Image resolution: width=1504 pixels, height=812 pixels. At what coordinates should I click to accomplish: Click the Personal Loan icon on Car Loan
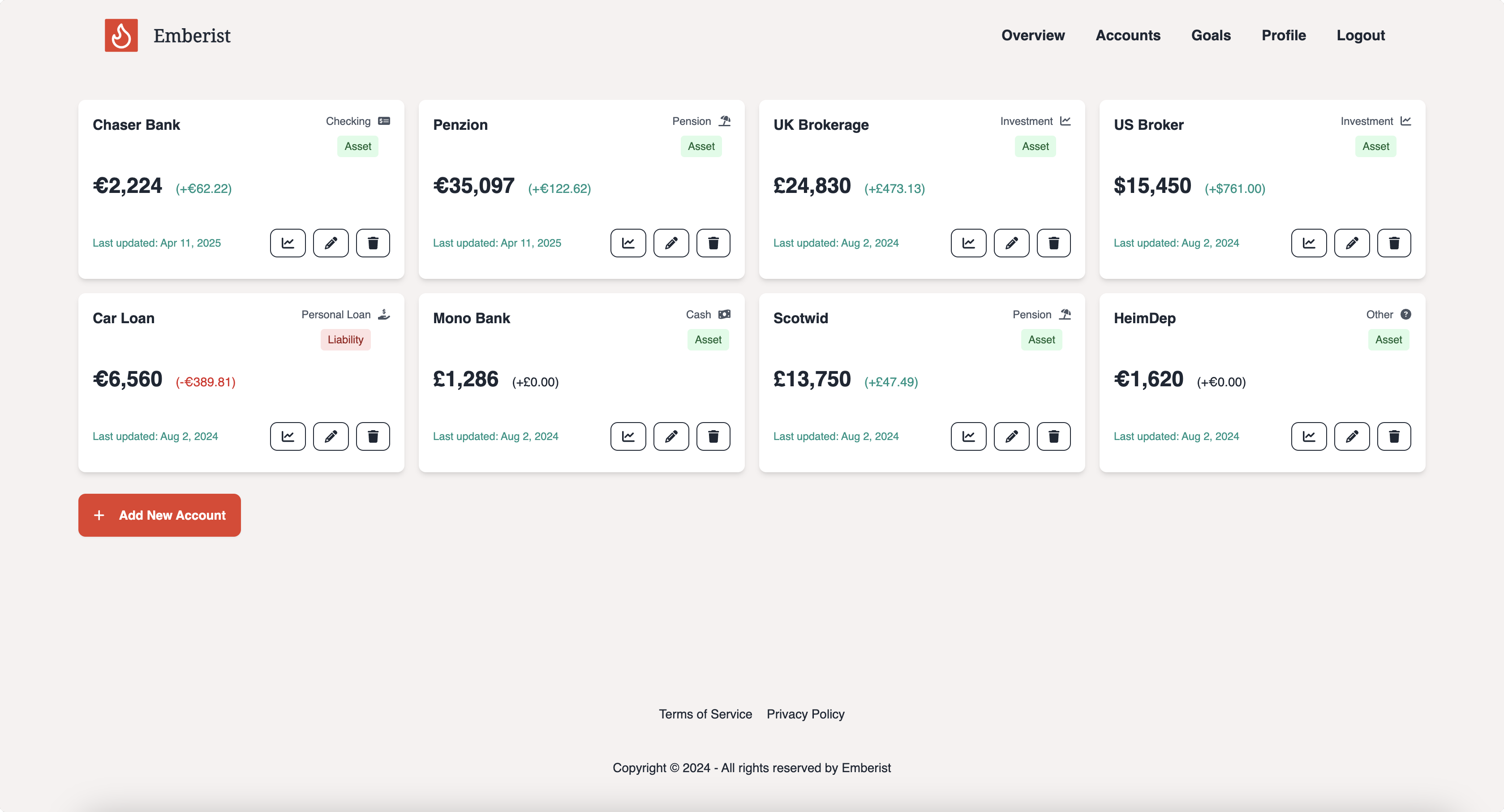click(x=383, y=314)
